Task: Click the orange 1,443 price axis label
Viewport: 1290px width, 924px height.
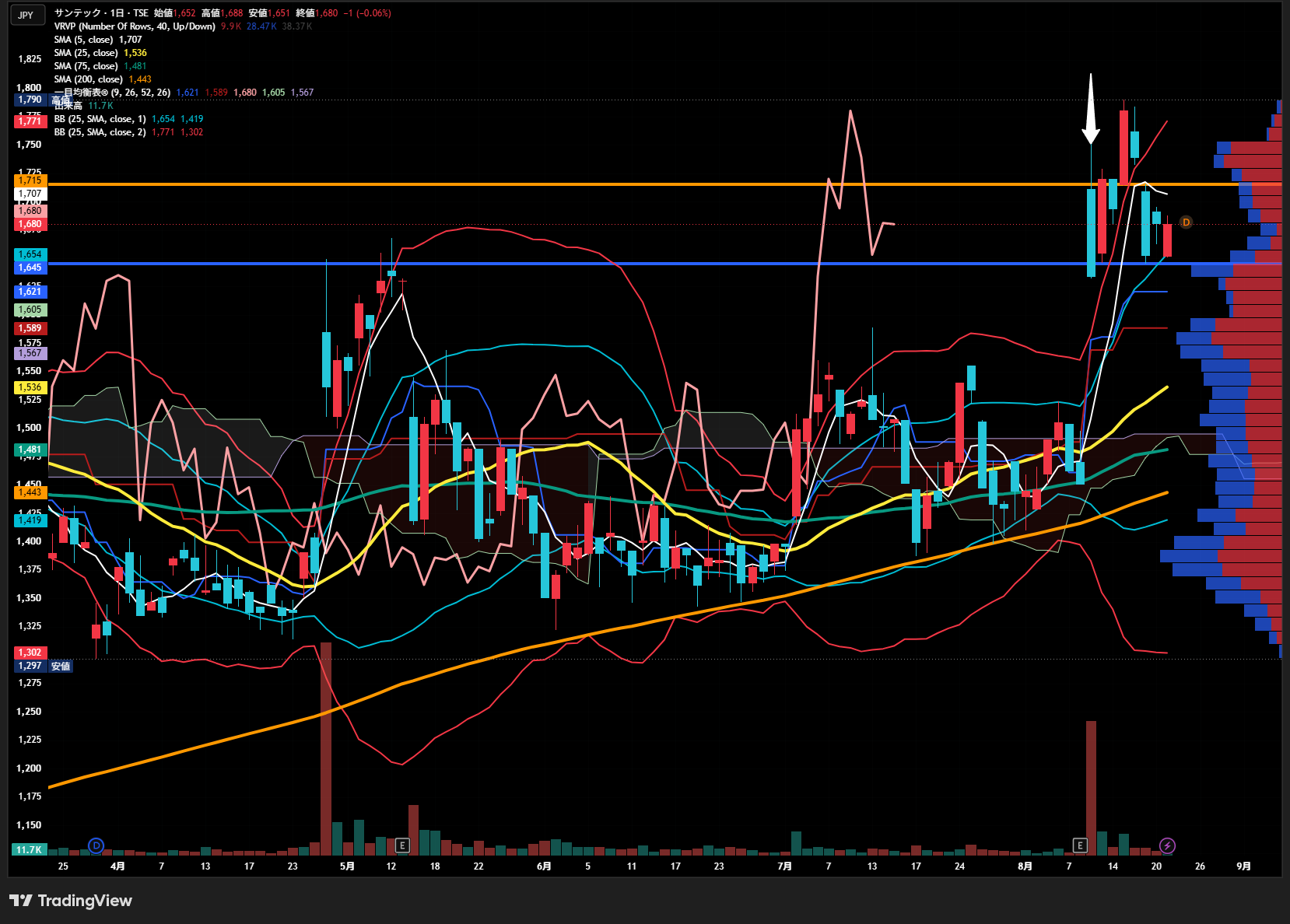Action: tap(30, 492)
